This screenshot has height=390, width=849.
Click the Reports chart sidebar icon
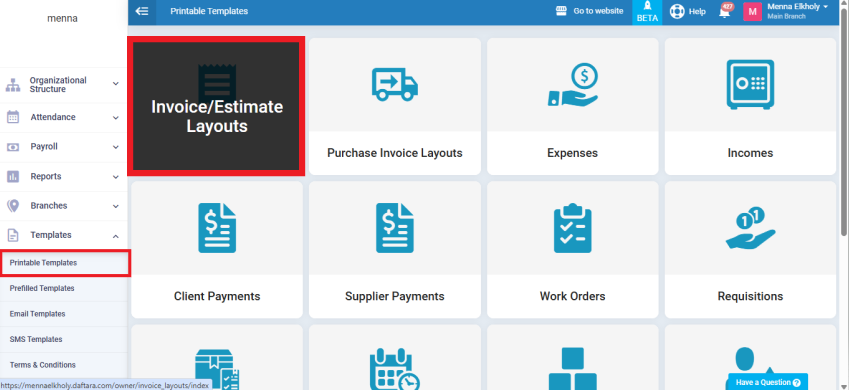[x=13, y=177]
